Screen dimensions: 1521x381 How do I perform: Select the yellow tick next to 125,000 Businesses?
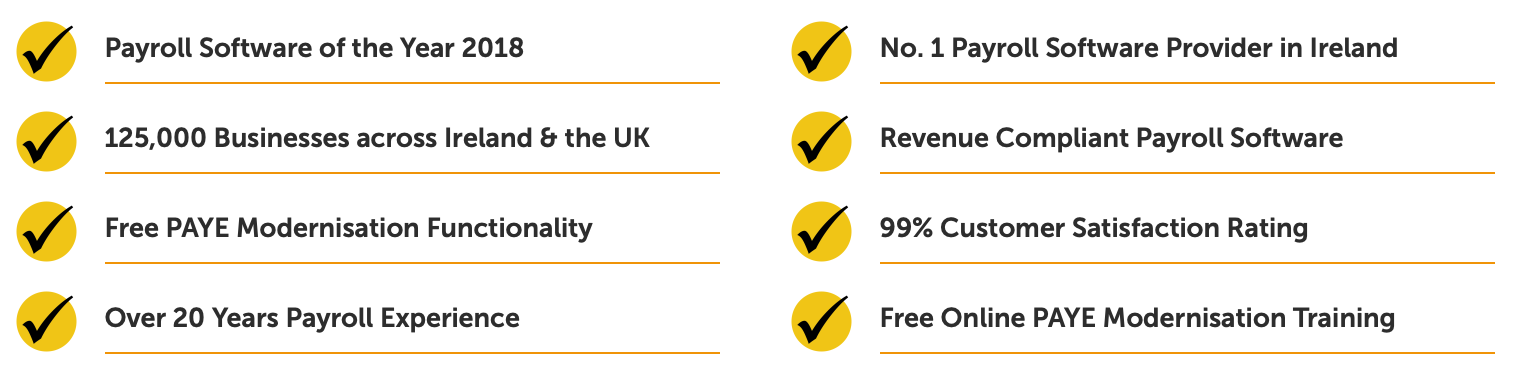point(46,141)
